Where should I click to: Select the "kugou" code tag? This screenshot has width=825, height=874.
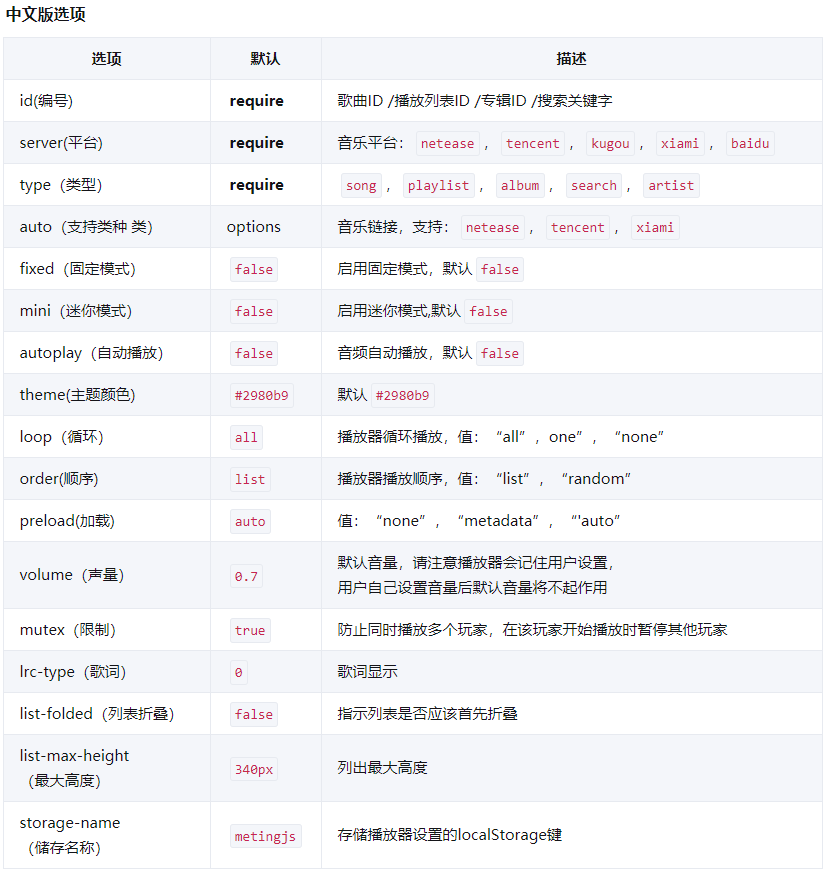610,143
